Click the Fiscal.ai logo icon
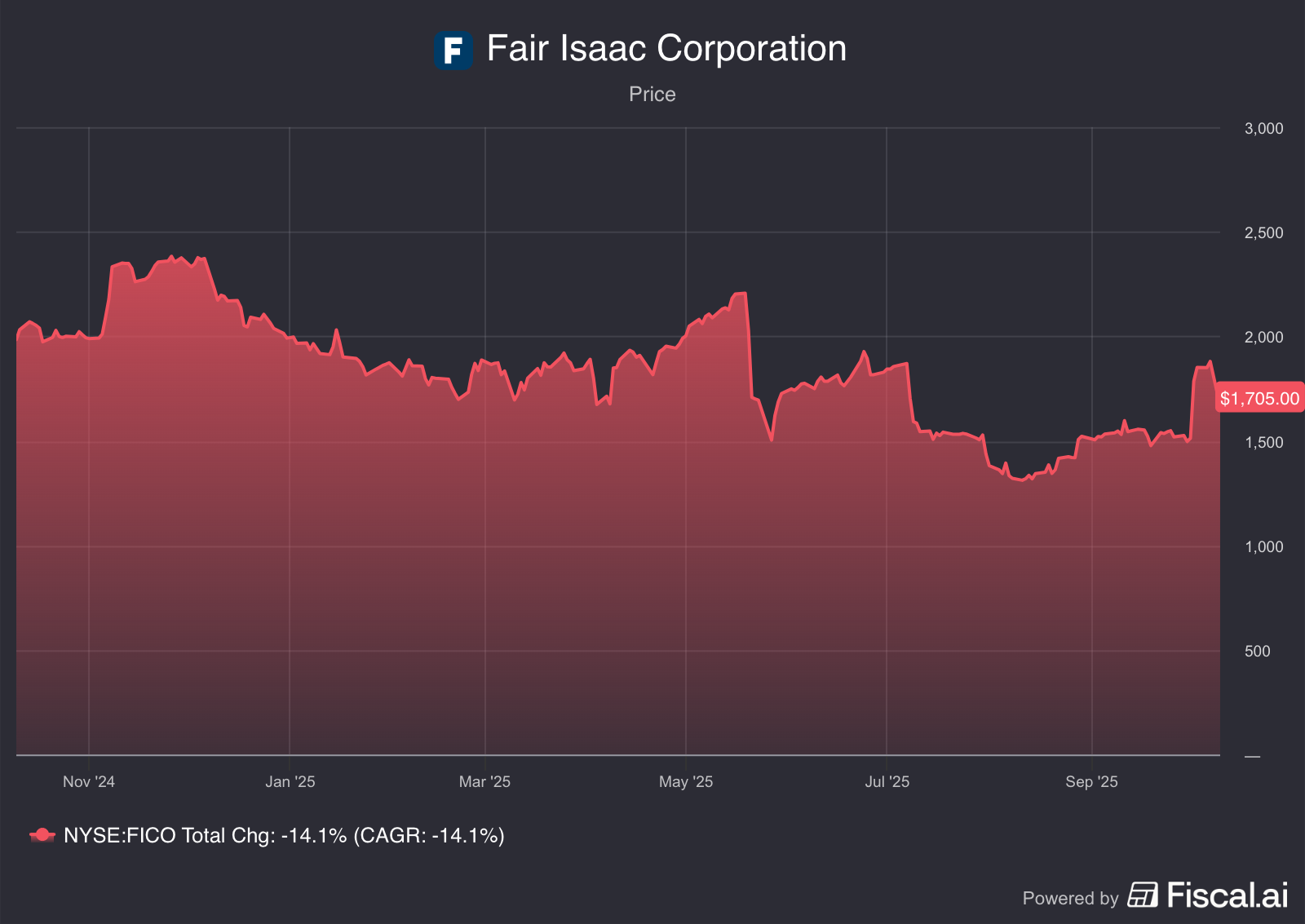1305x924 pixels. point(1143,895)
